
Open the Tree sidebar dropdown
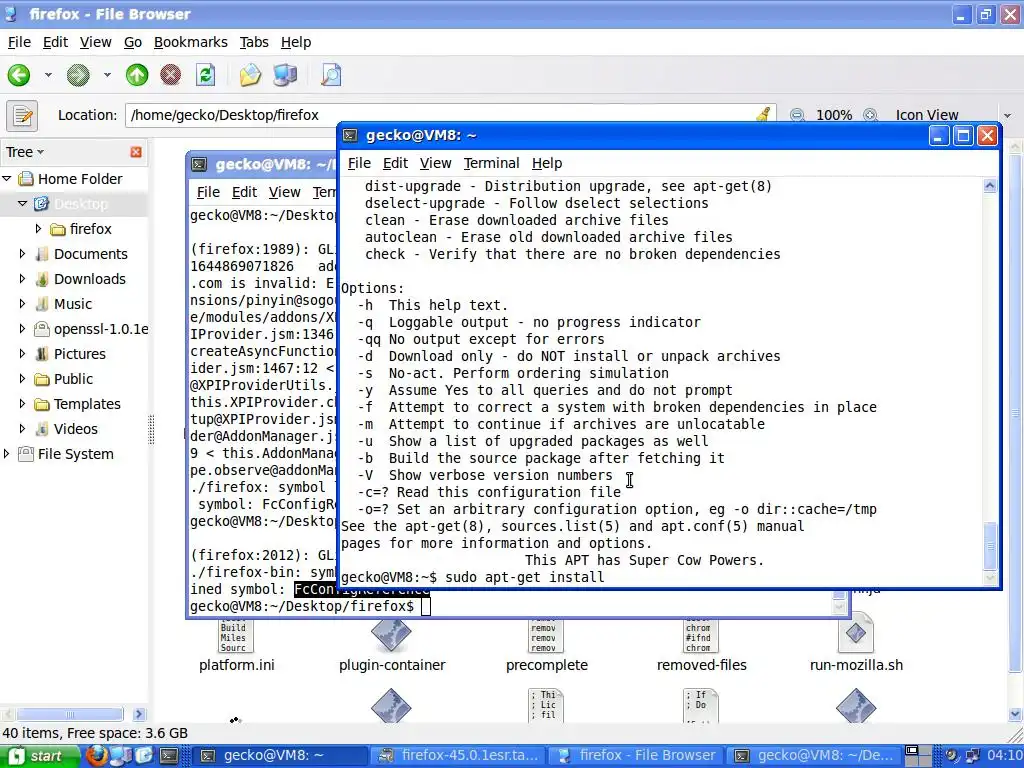(x=25, y=152)
